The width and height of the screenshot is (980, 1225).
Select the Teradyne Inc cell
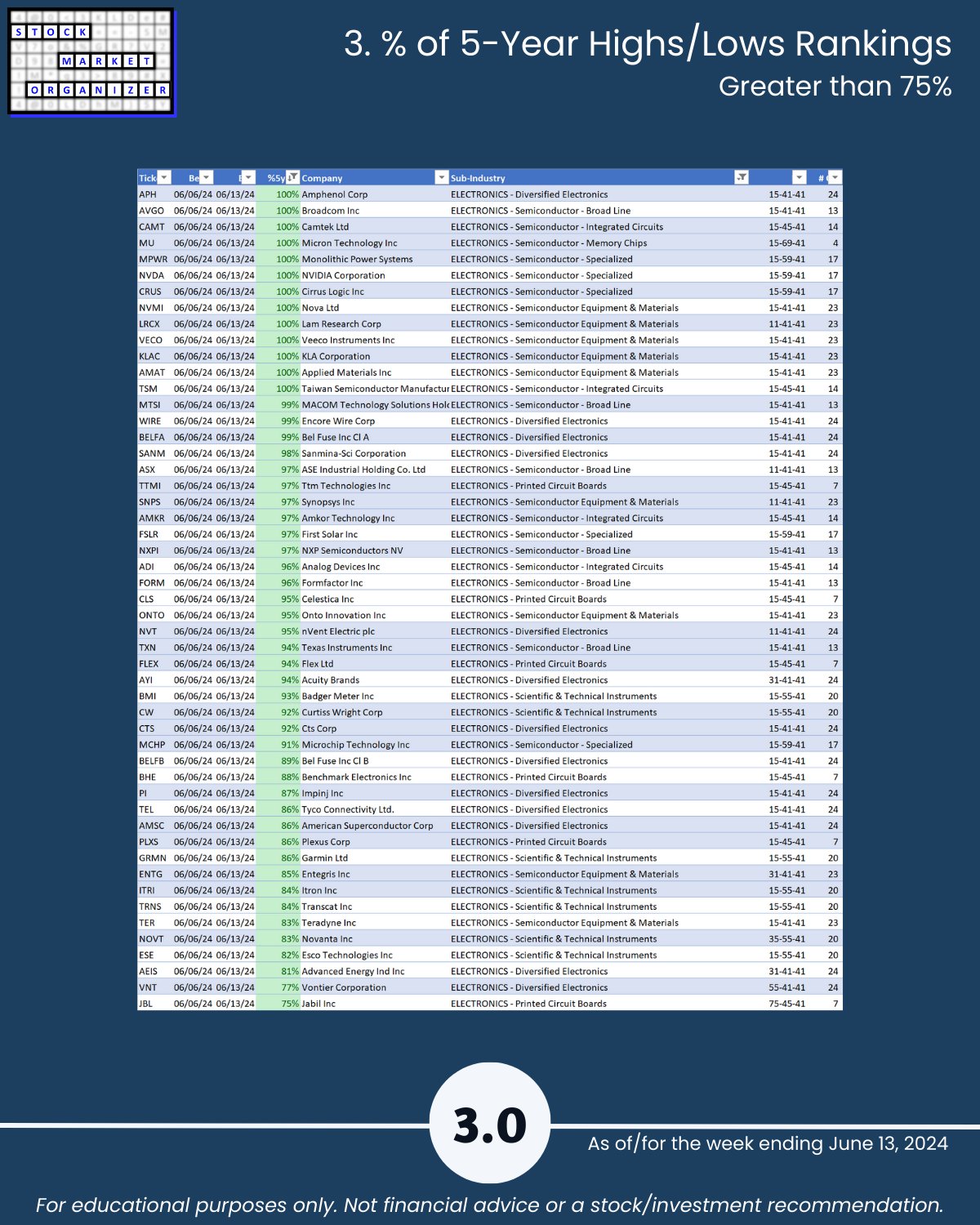click(329, 923)
